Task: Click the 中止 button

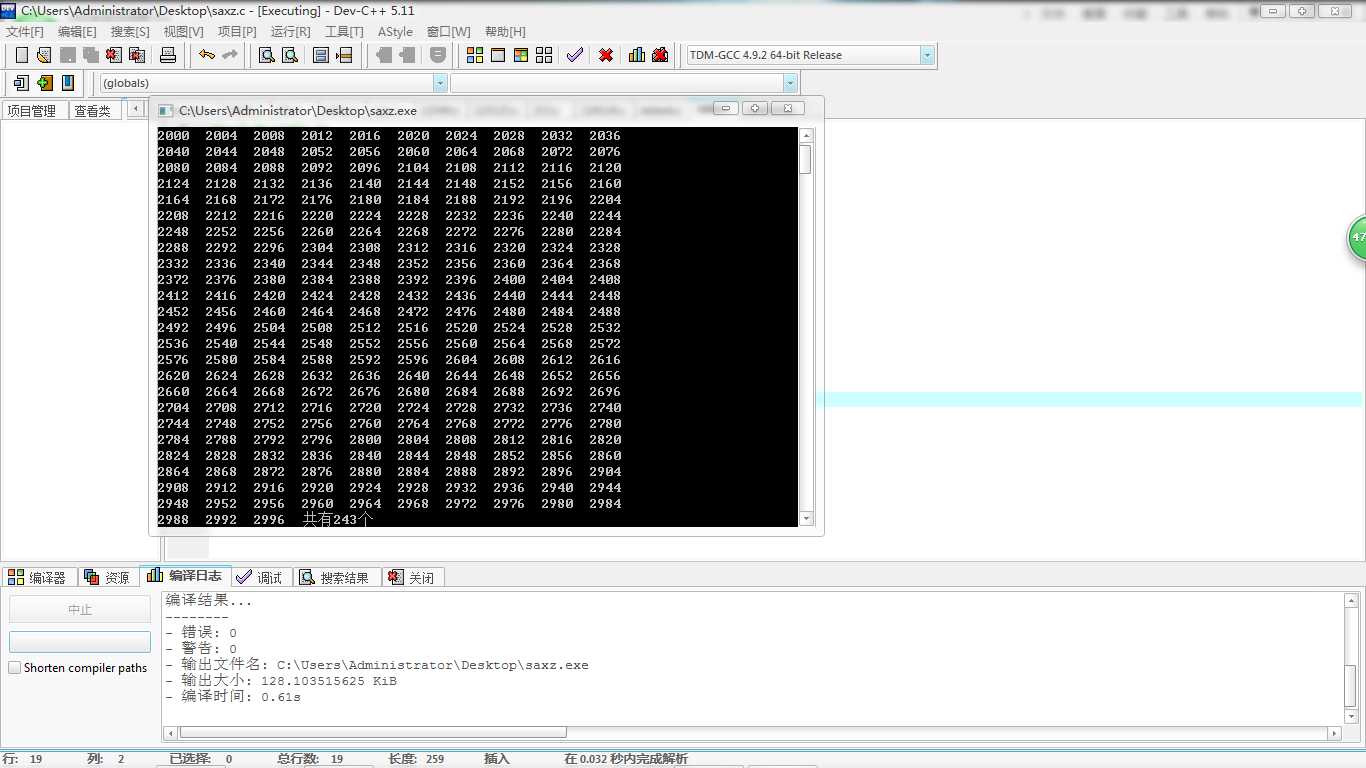Action: tap(80, 609)
